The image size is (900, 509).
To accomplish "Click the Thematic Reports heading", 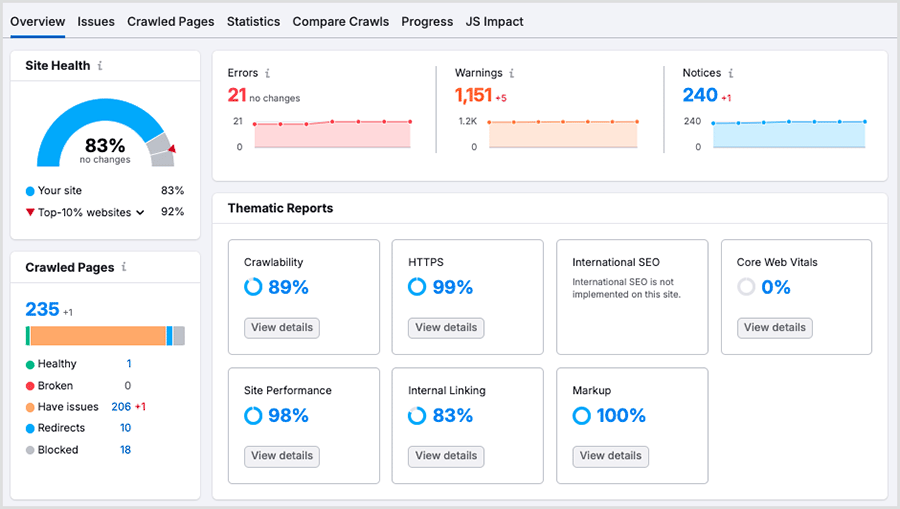I will click(280, 208).
